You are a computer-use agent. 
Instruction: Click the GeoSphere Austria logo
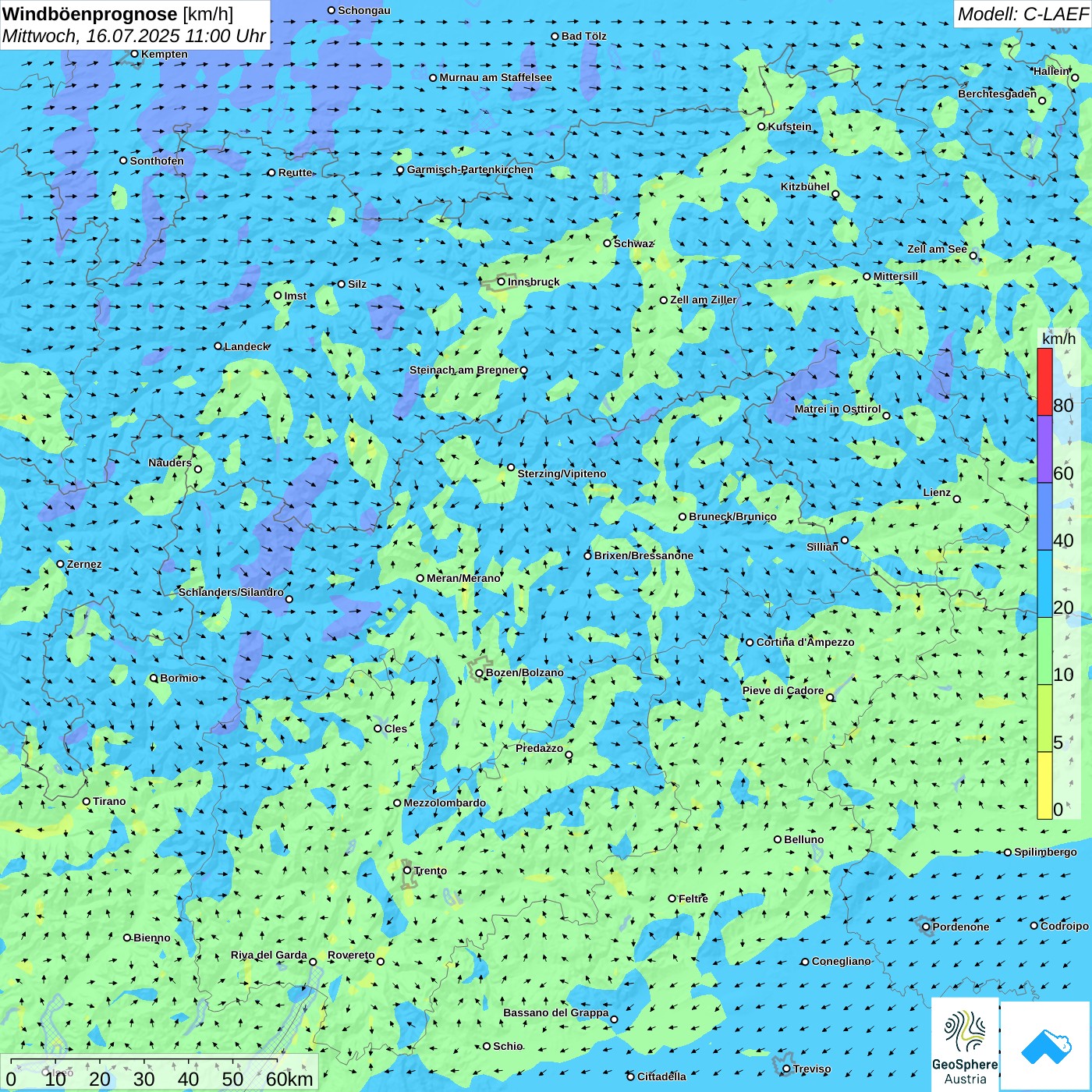point(965,1045)
